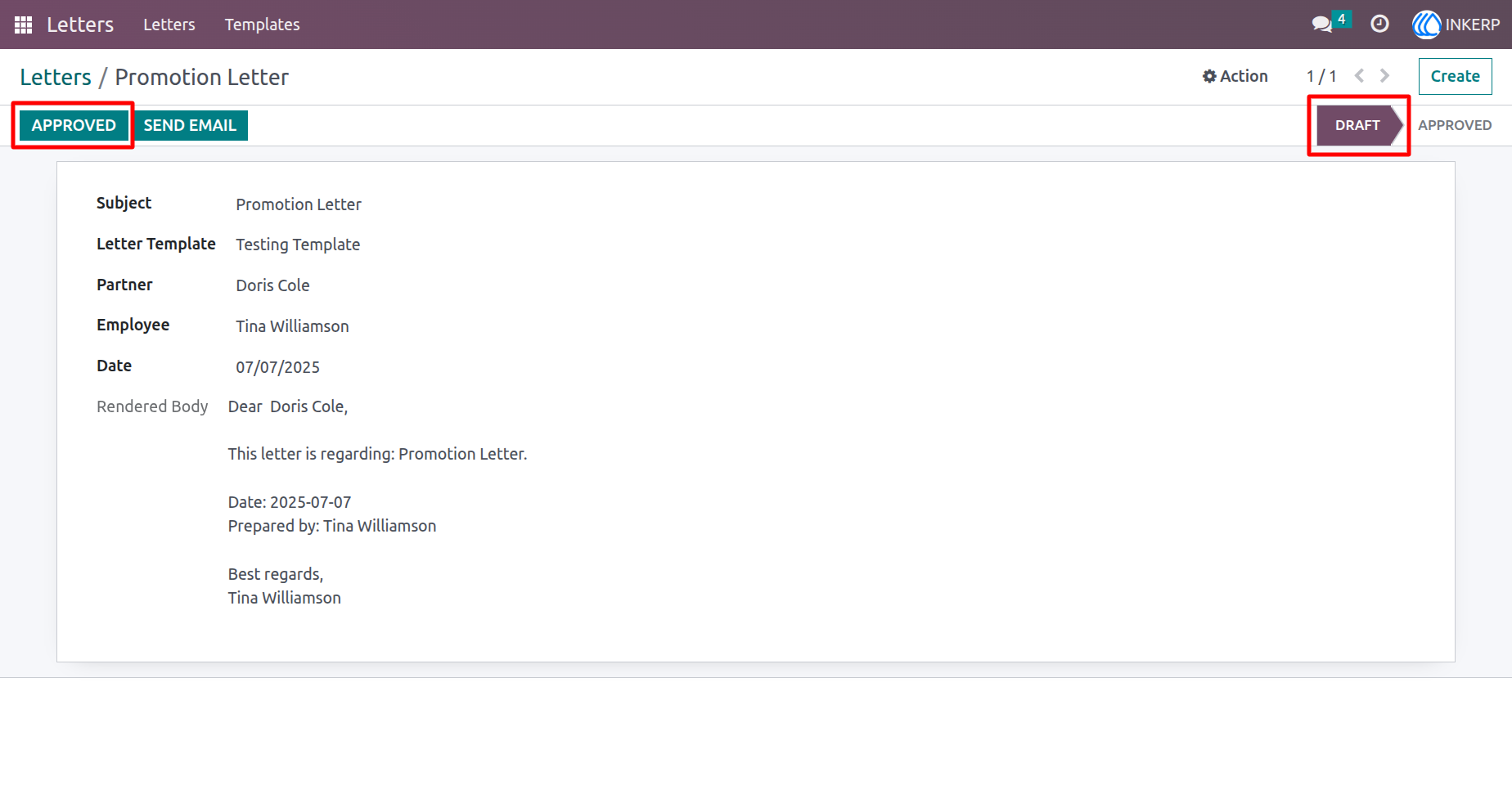The width and height of the screenshot is (1512, 790).
Task: Go to next record arrow
Action: (1384, 76)
